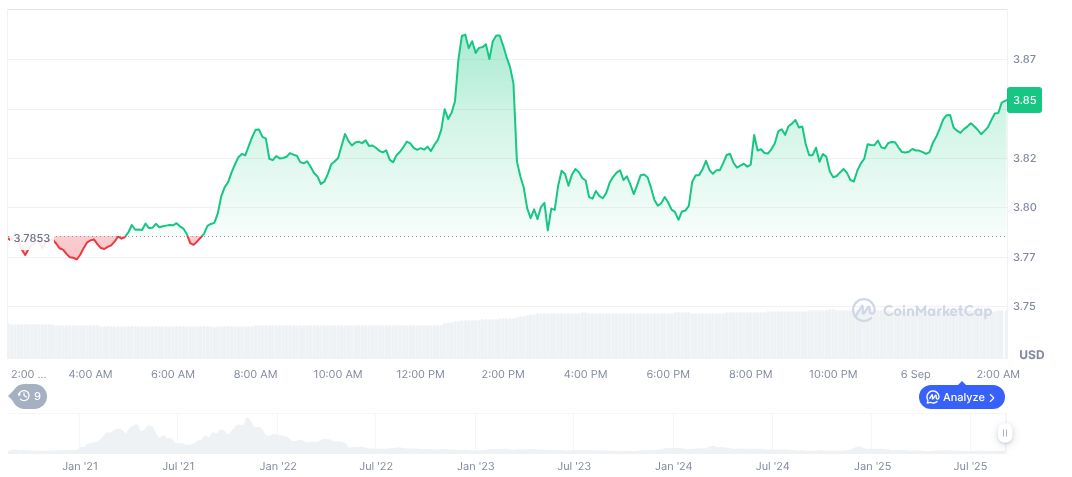Click the 3.75 price axis label
Image resolution: width=1072 pixels, height=477 pixels.
click(1024, 306)
